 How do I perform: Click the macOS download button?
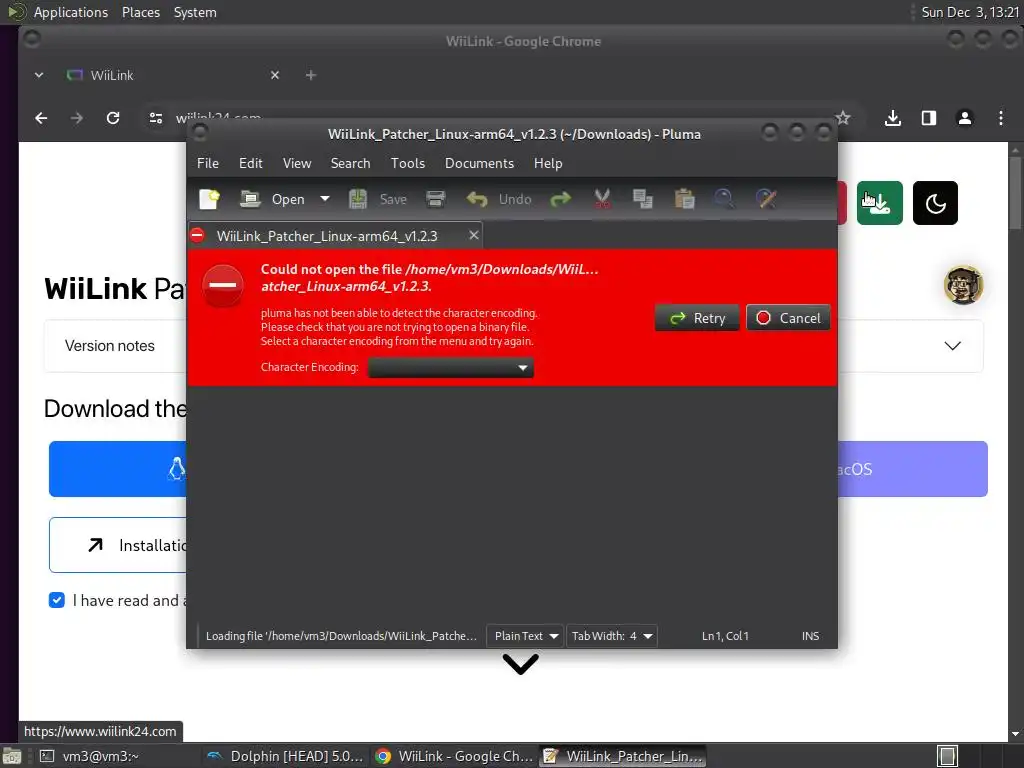[913, 469]
